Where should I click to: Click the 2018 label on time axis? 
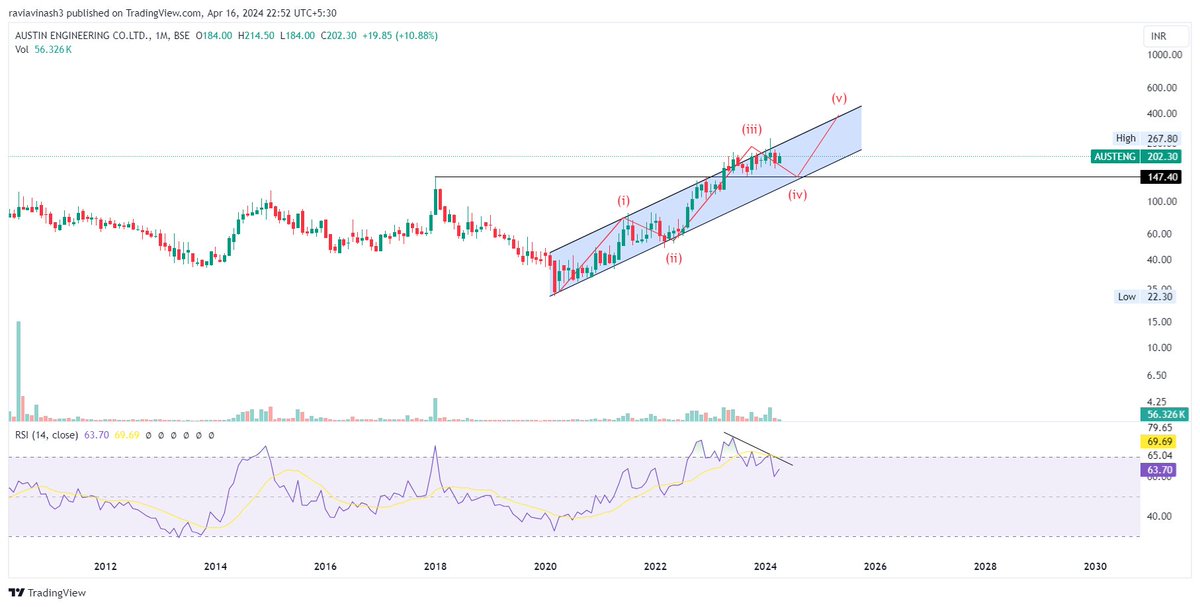pyautogui.click(x=435, y=566)
